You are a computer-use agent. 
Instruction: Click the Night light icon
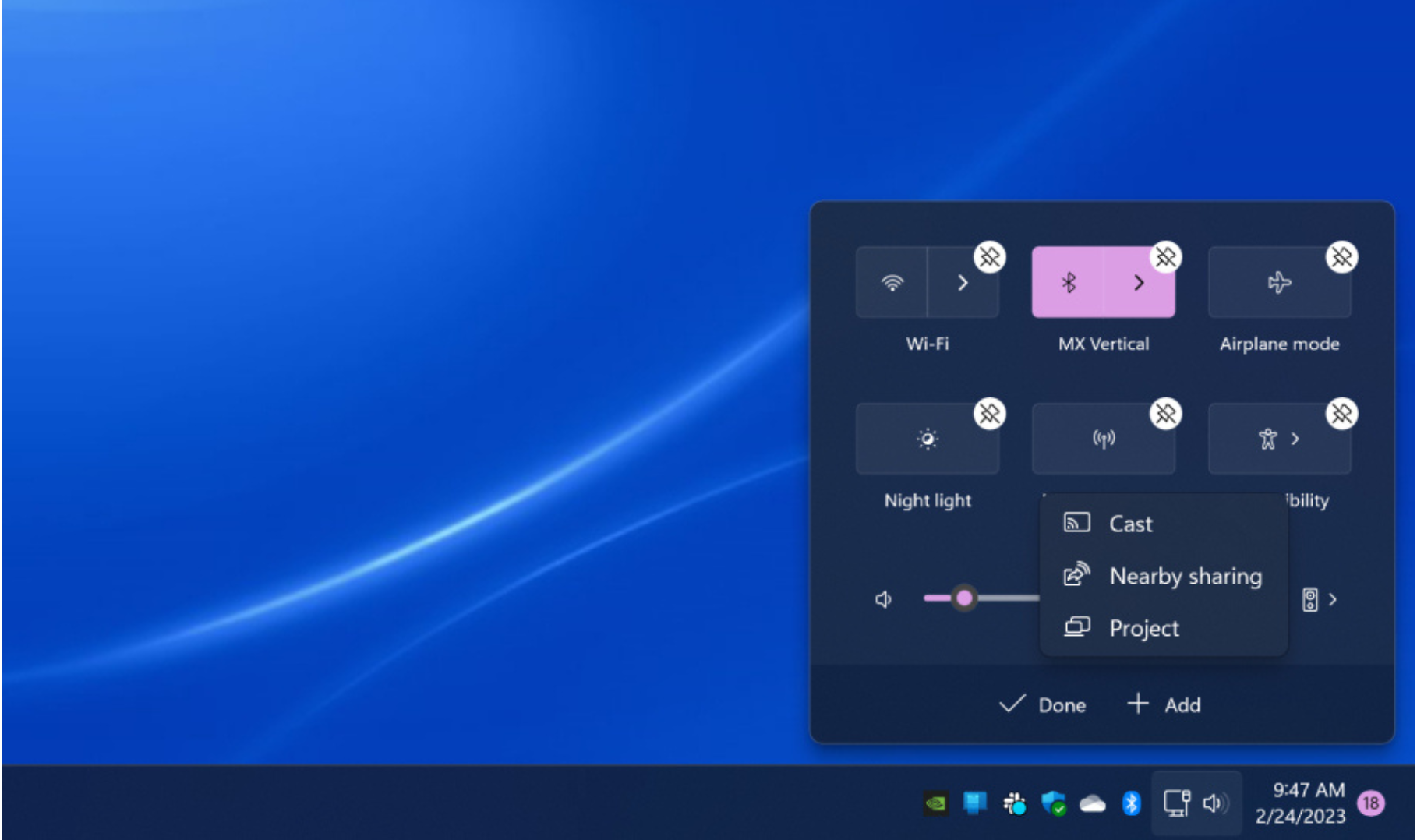pos(928,438)
